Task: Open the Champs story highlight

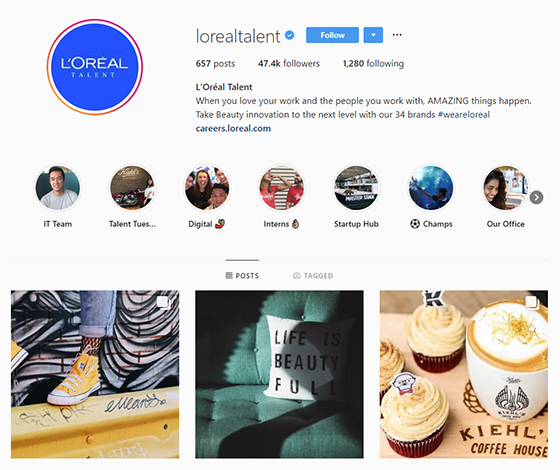Action: tap(431, 188)
